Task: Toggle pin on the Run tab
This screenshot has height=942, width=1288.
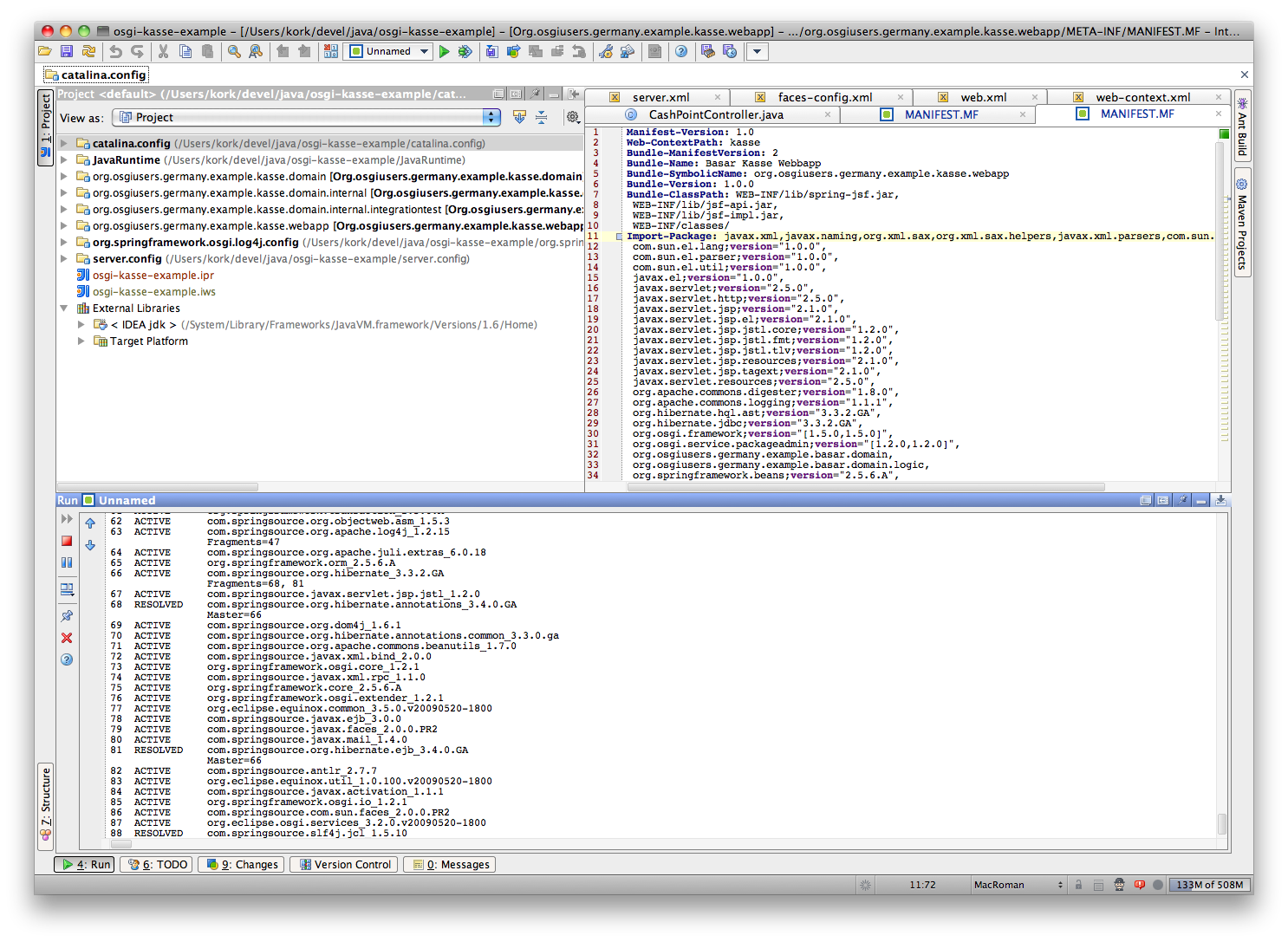Action: (67, 616)
